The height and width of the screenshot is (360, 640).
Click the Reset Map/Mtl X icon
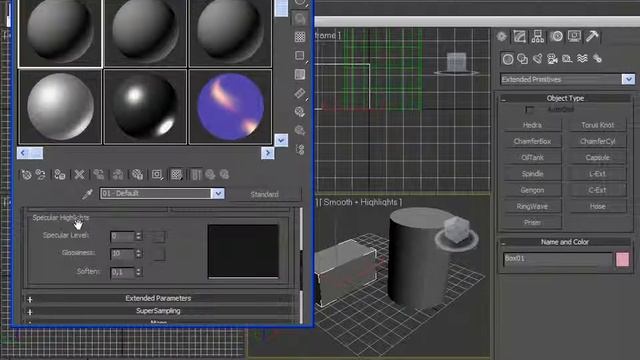pos(79,175)
